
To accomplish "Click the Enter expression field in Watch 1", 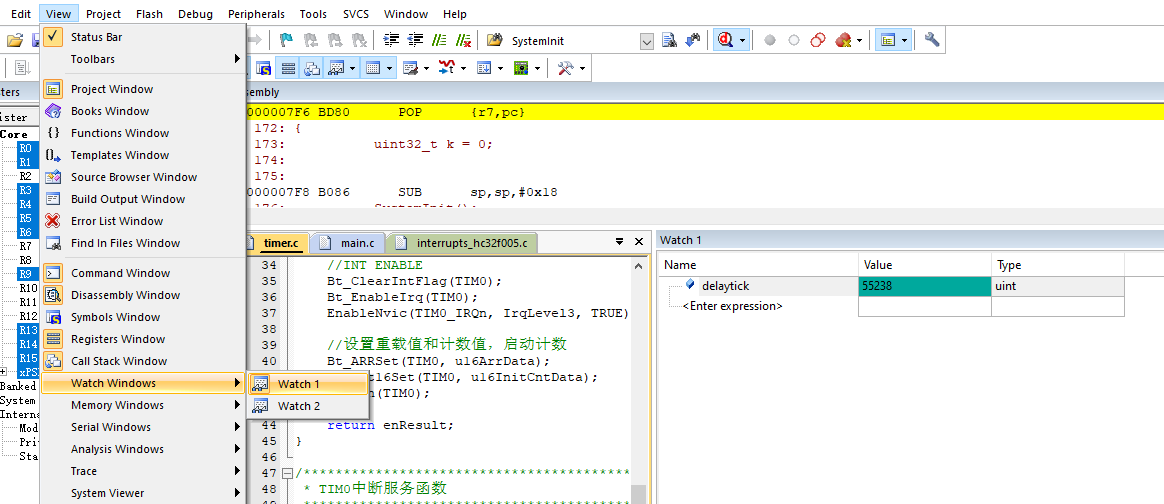I will 732,307.
